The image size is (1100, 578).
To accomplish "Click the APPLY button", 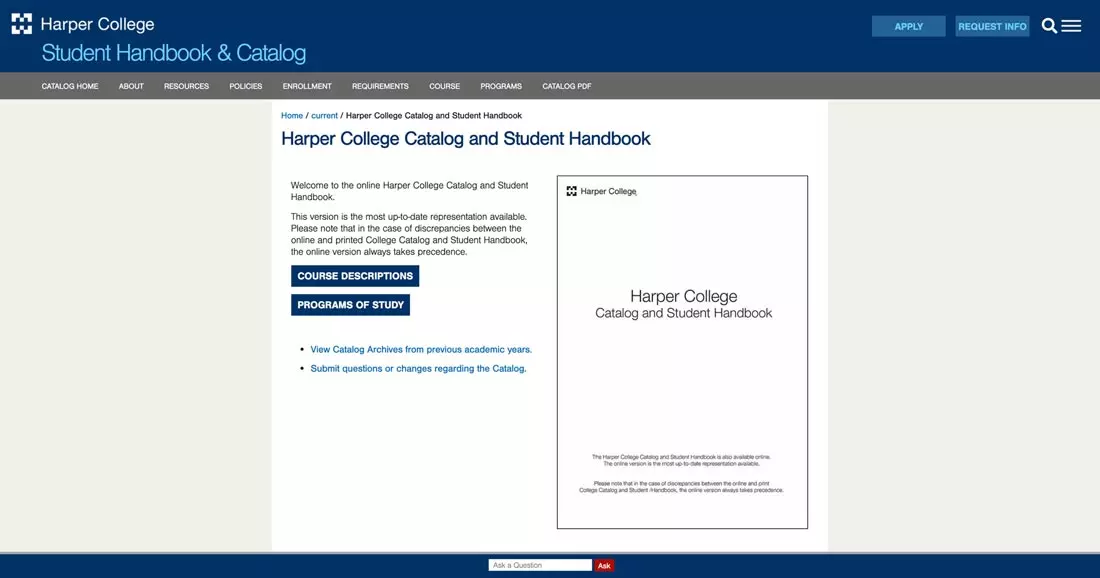I will pyautogui.click(x=908, y=26).
